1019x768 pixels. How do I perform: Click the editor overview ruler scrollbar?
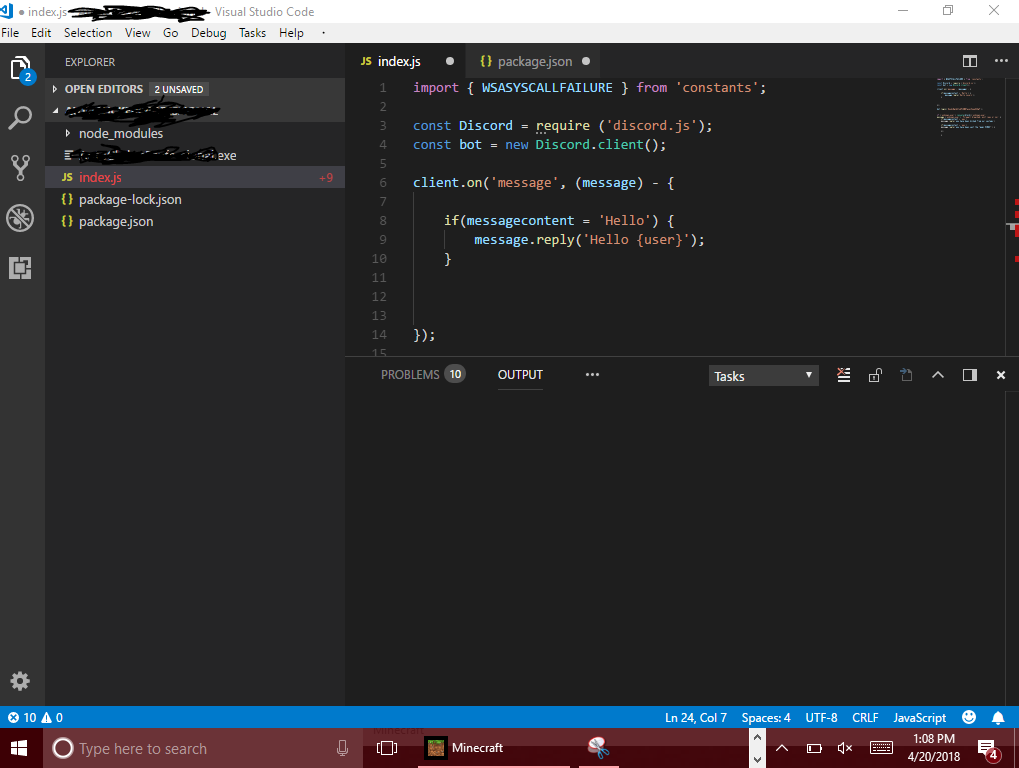click(x=1013, y=217)
